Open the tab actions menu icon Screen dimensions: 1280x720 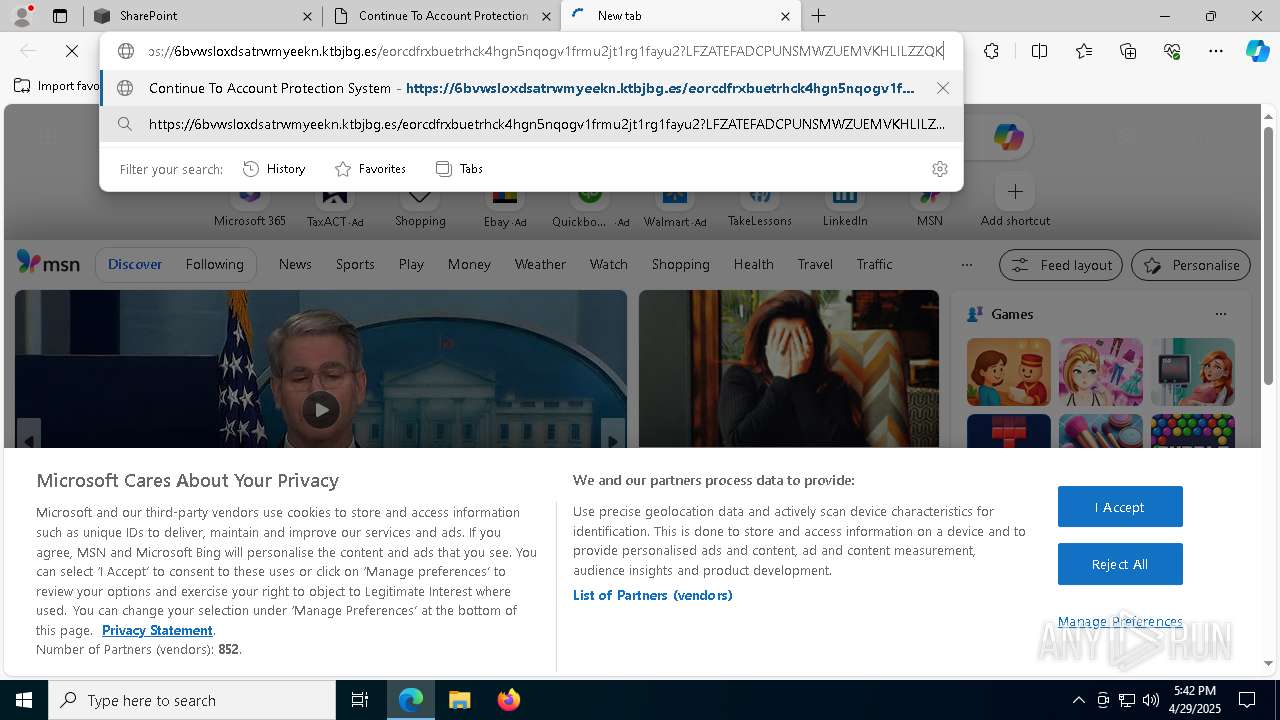[x=60, y=16]
